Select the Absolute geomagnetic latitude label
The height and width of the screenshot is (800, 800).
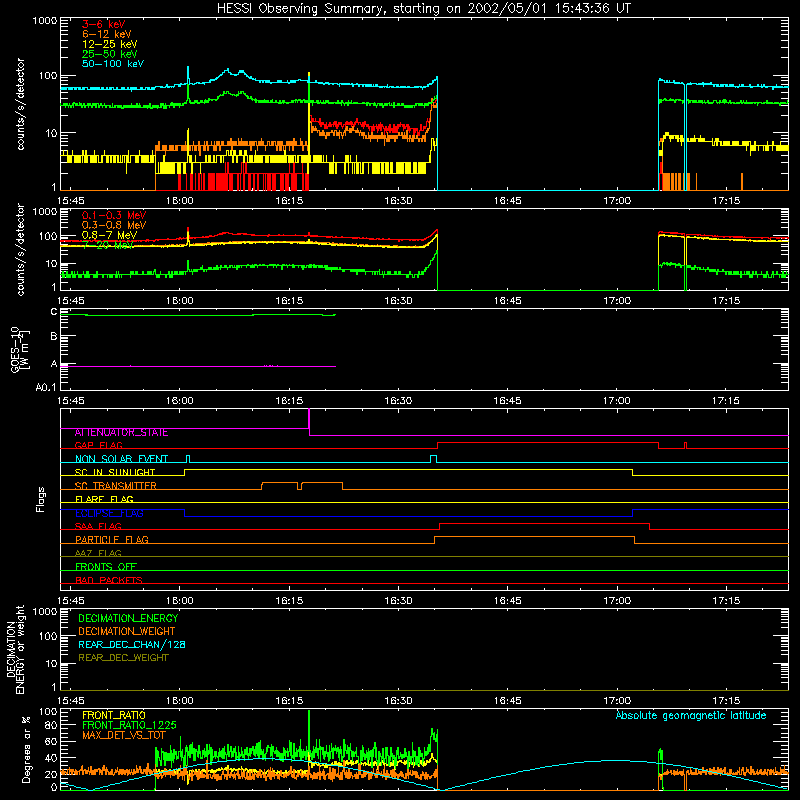click(x=691, y=716)
